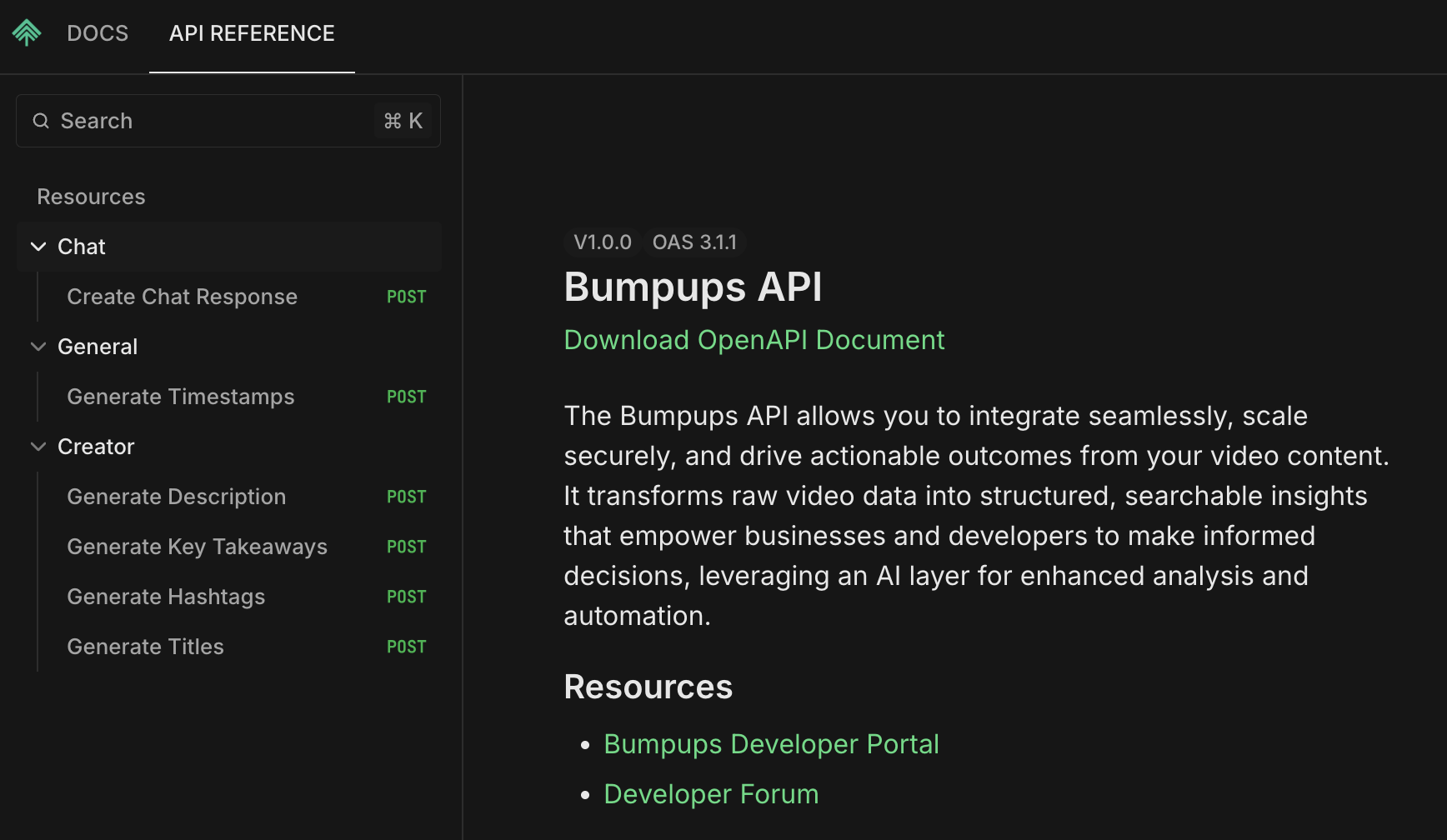Collapse the Chat section chevron
This screenshot has width=1447, height=840.
point(38,247)
